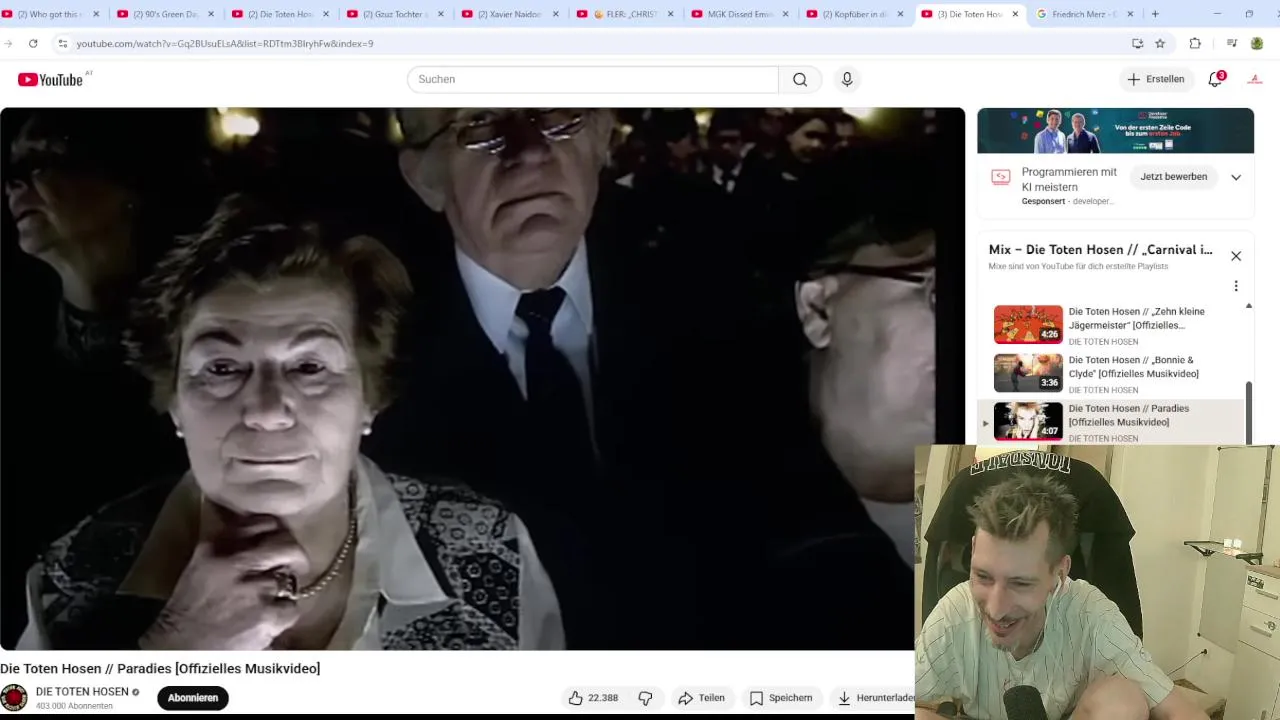
Task: Switch to the '90's Green Day' tab
Action: point(165,14)
